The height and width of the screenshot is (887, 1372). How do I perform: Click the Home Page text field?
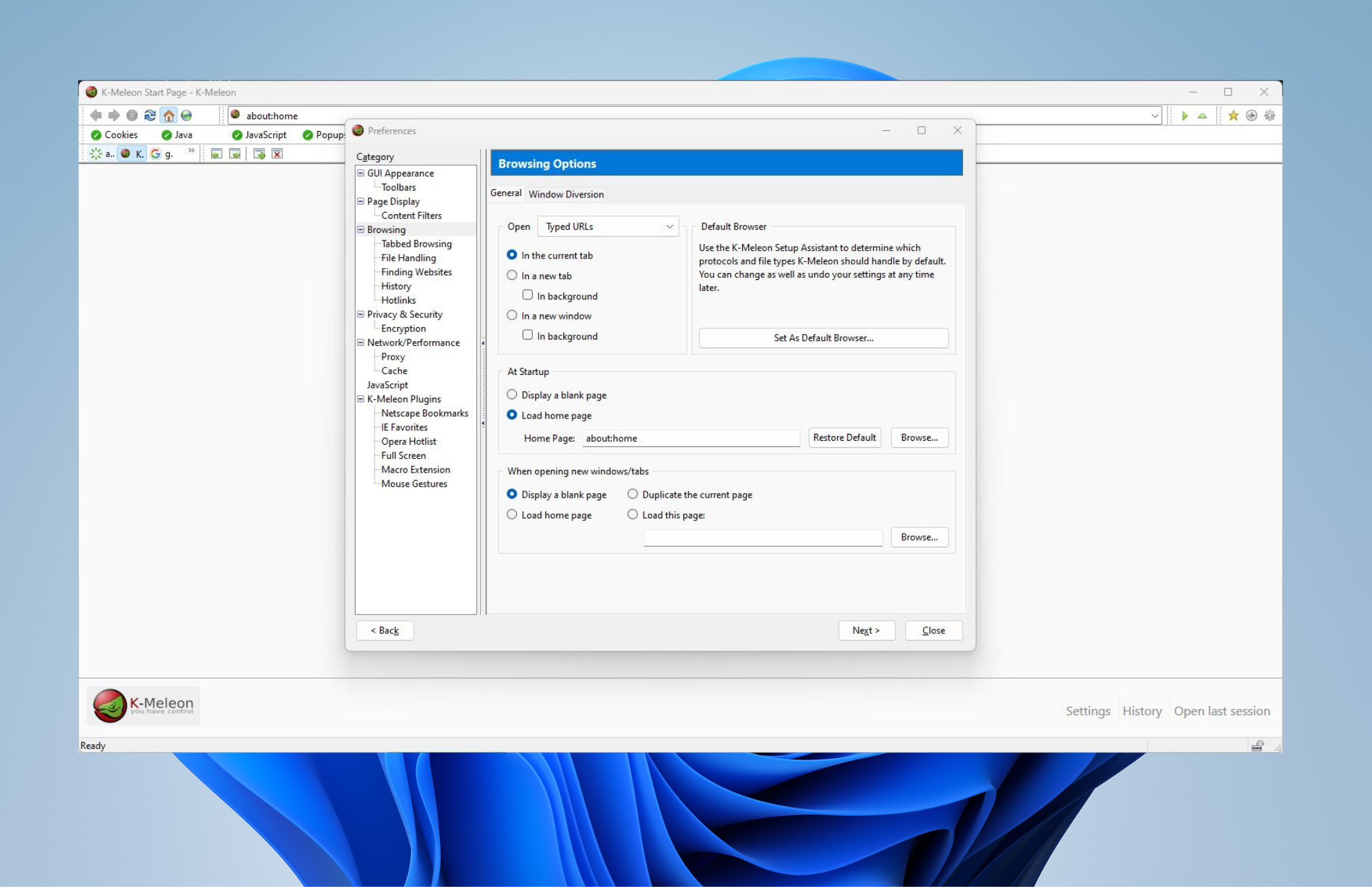(691, 438)
